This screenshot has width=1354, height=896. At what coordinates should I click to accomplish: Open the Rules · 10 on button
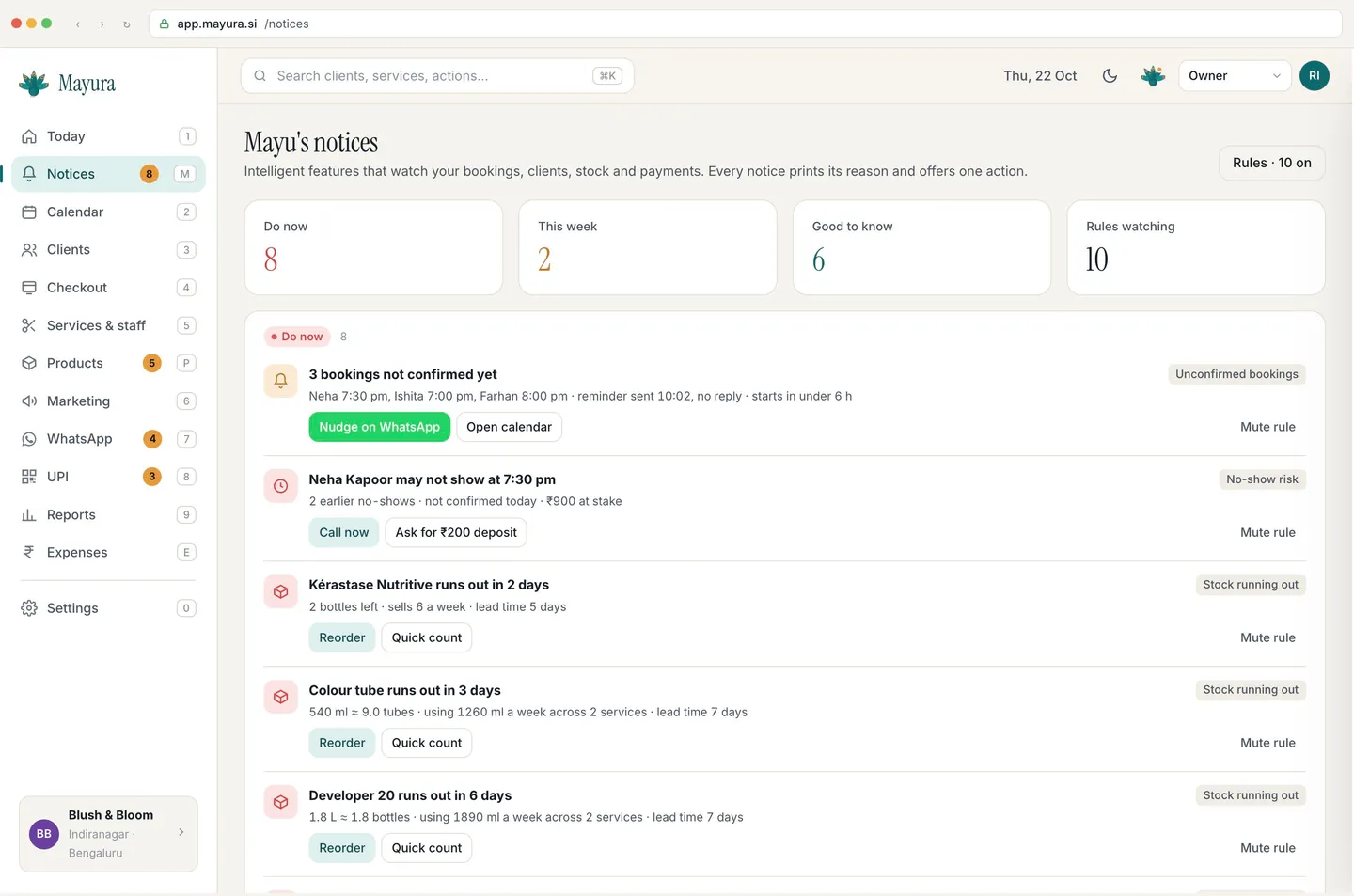point(1272,163)
